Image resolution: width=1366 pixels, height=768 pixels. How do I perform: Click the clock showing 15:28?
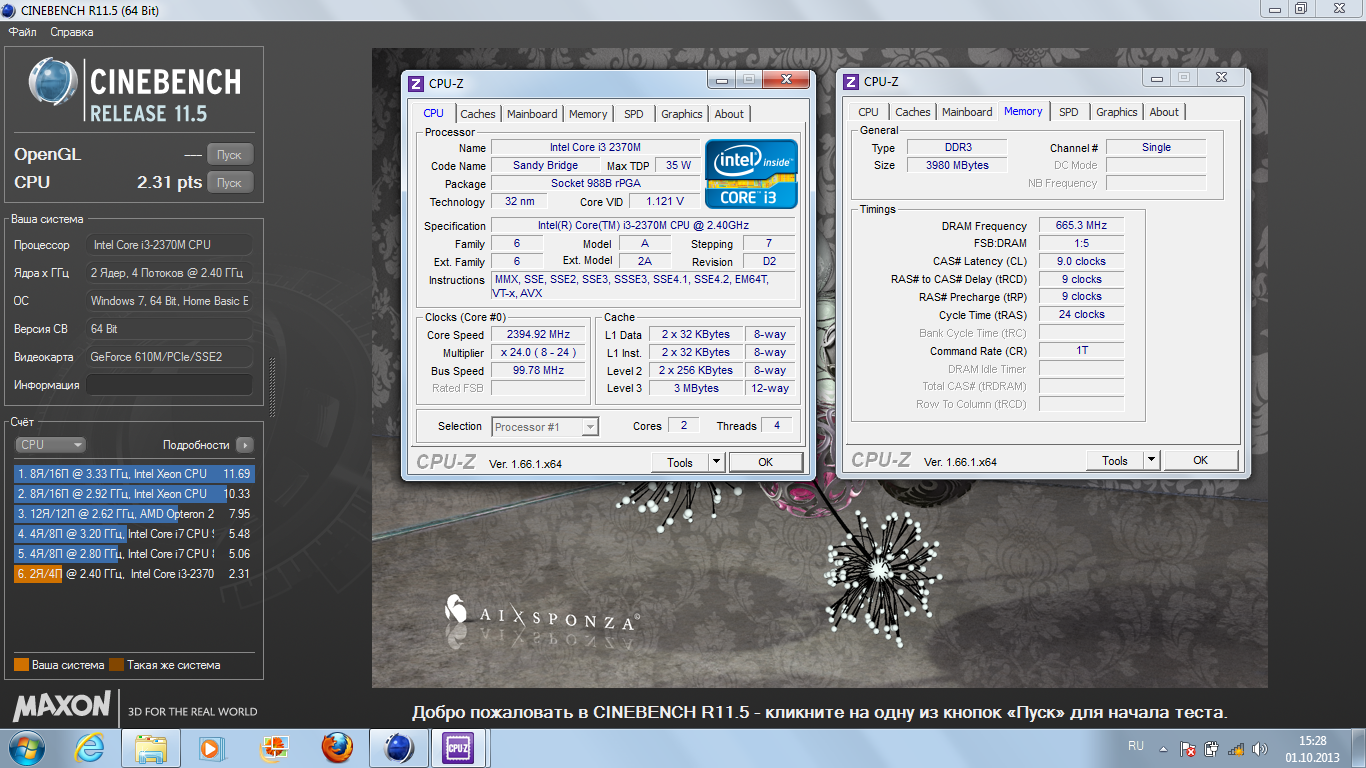(1312, 741)
